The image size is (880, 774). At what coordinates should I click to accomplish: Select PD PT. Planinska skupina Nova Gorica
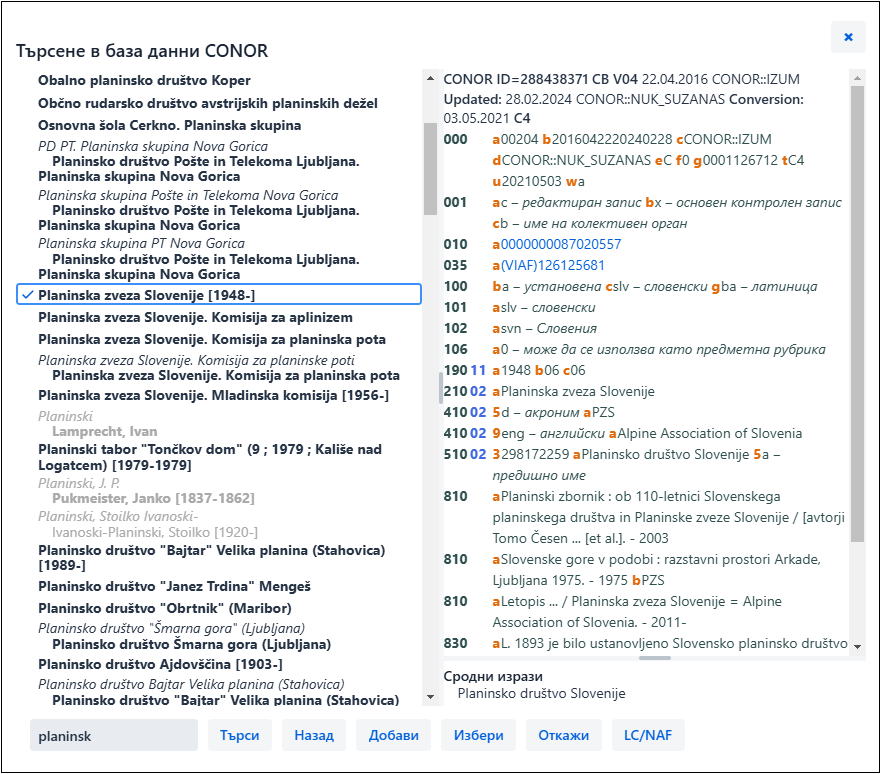153,146
